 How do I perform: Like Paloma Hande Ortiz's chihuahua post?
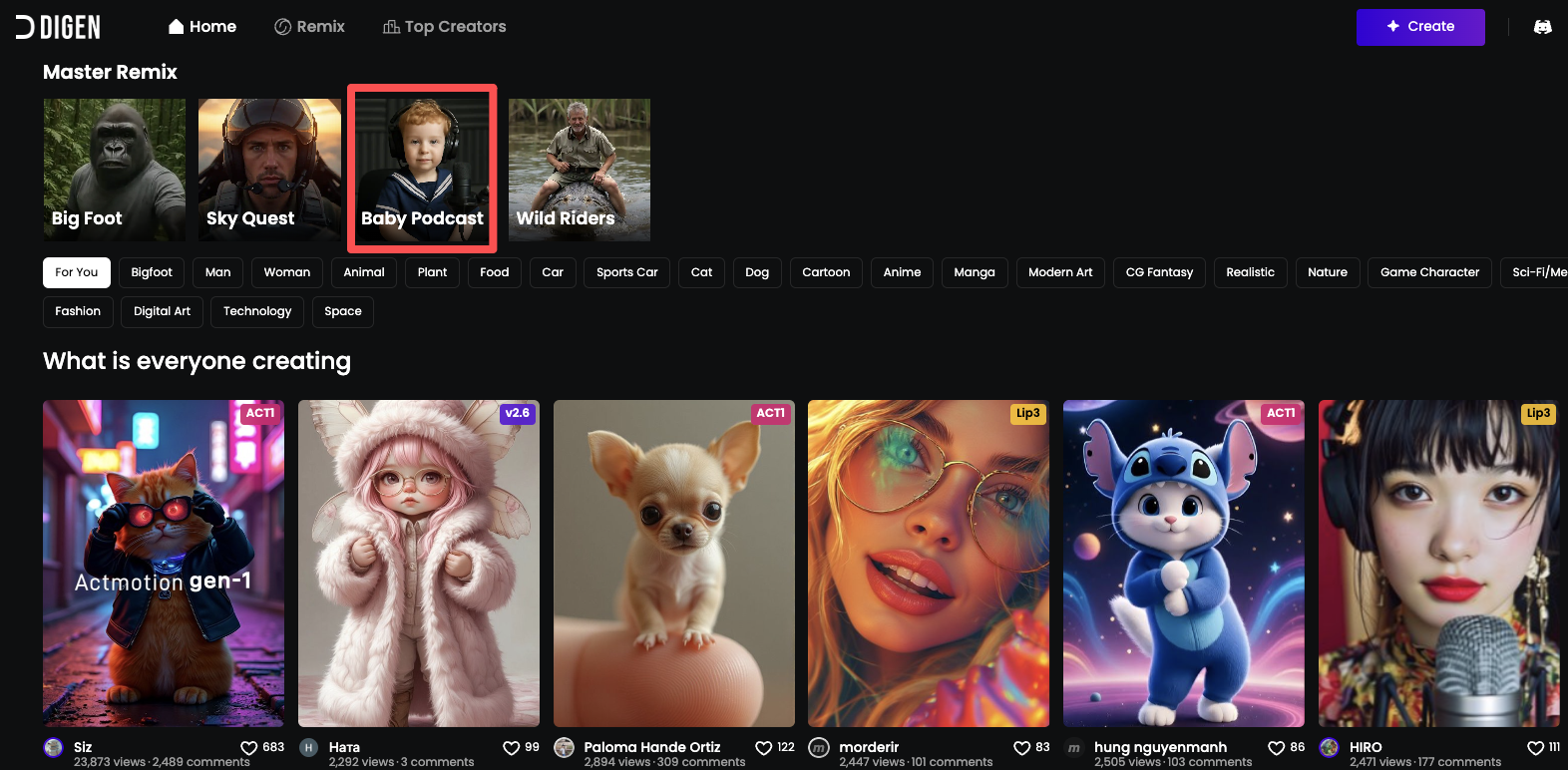pyautogui.click(x=764, y=748)
